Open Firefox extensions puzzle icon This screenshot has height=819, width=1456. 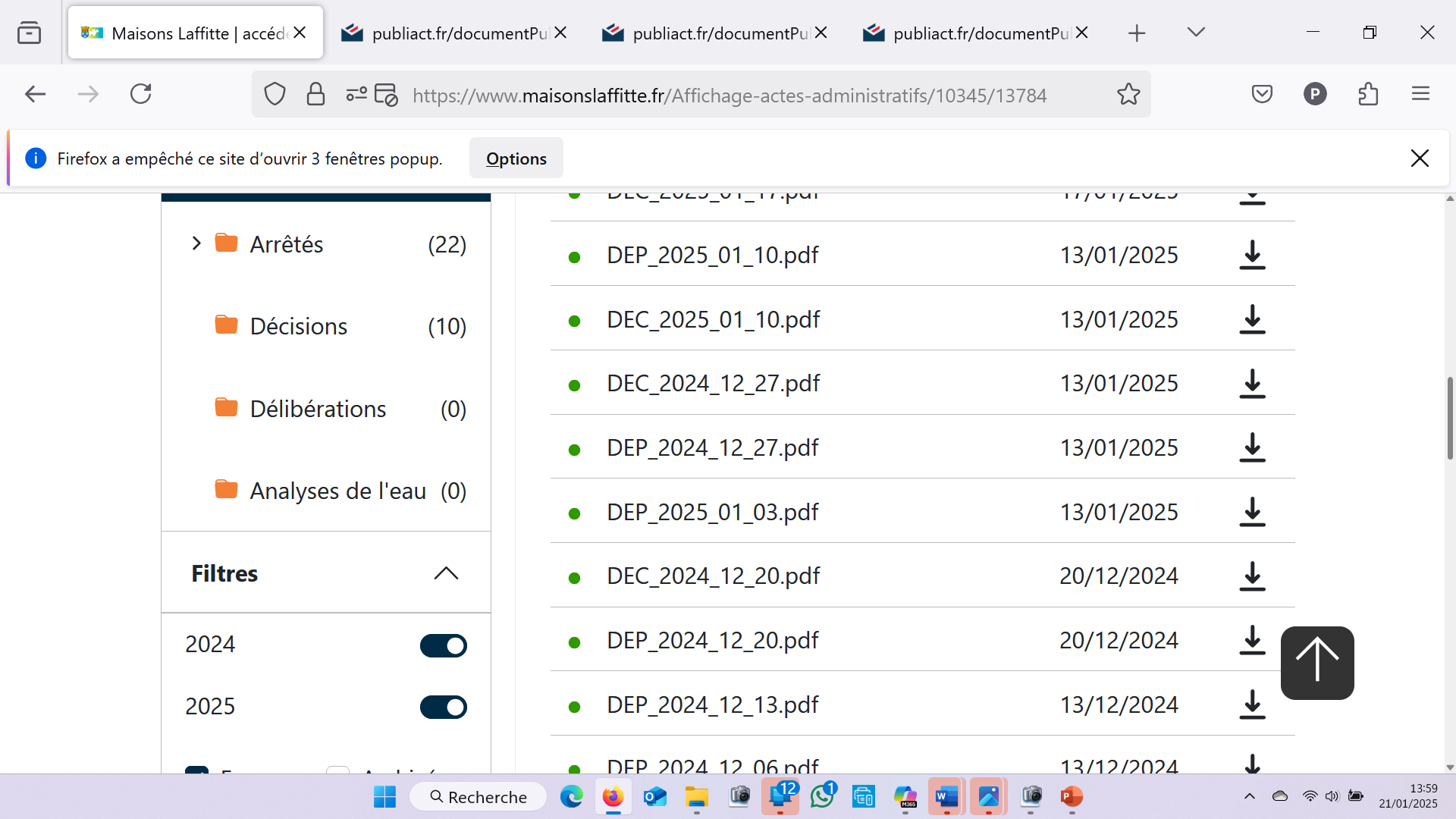[1368, 95]
